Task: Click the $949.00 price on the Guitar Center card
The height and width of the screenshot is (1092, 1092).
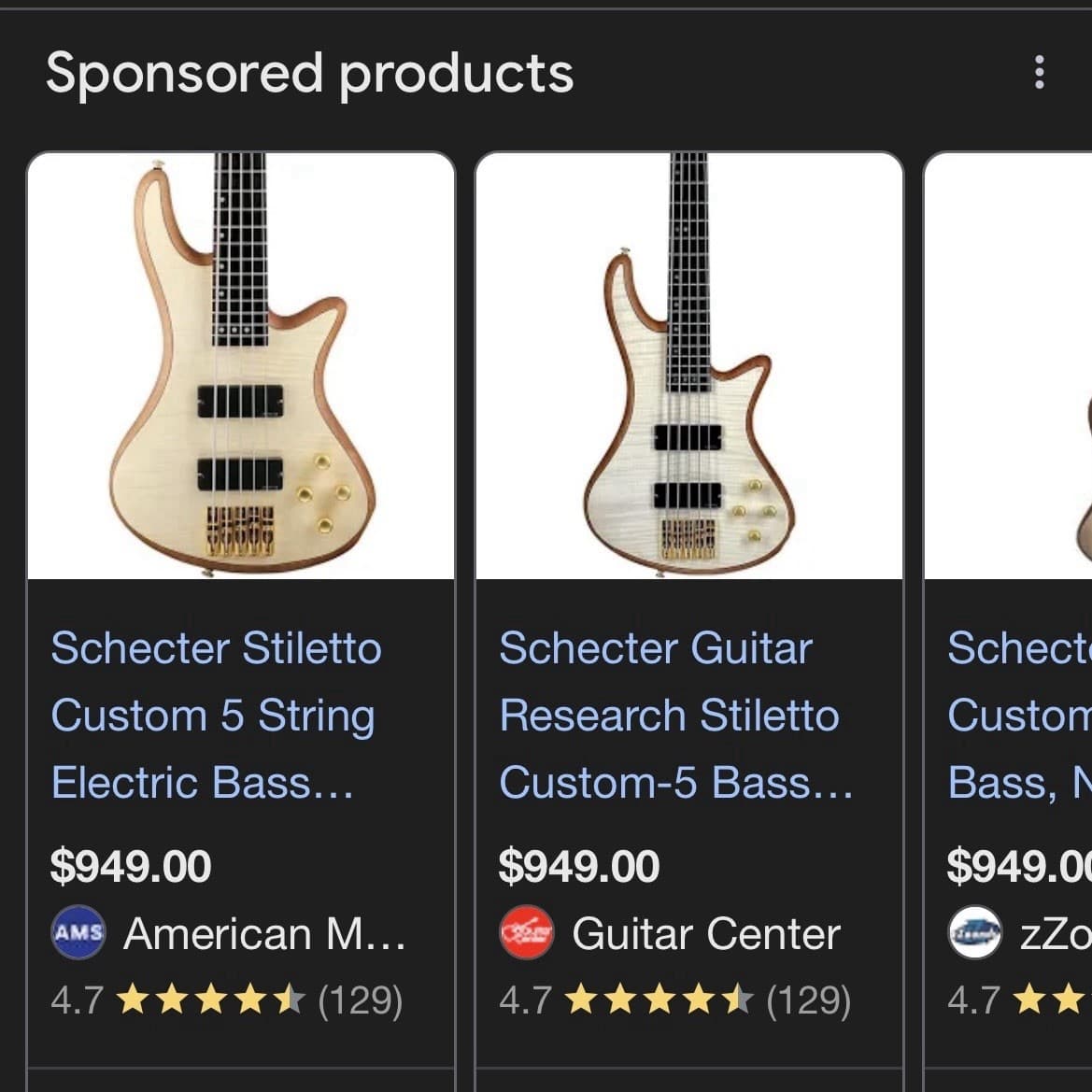Action: coord(580,866)
